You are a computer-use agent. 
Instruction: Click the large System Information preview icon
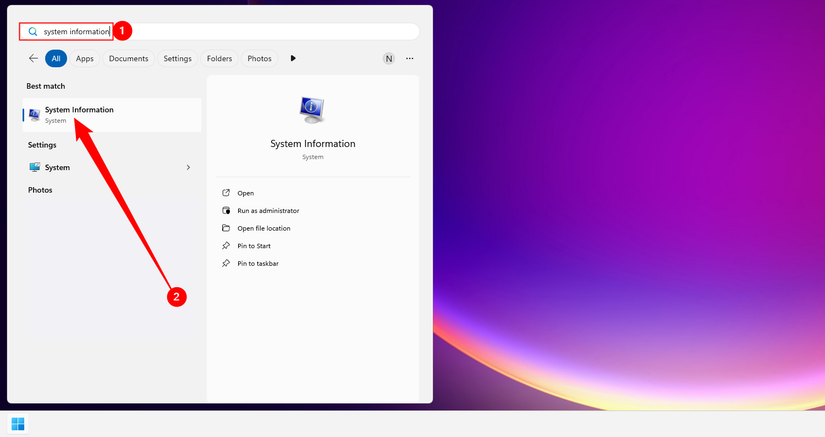coord(313,110)
